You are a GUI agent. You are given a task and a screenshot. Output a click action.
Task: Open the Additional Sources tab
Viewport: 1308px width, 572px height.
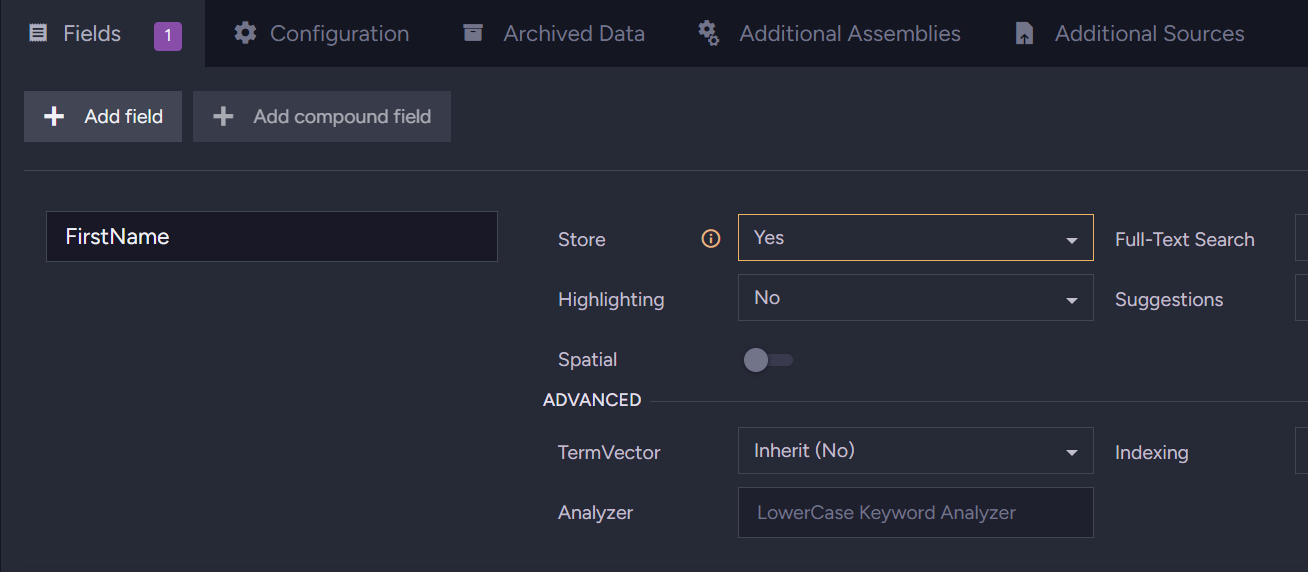1129,34
